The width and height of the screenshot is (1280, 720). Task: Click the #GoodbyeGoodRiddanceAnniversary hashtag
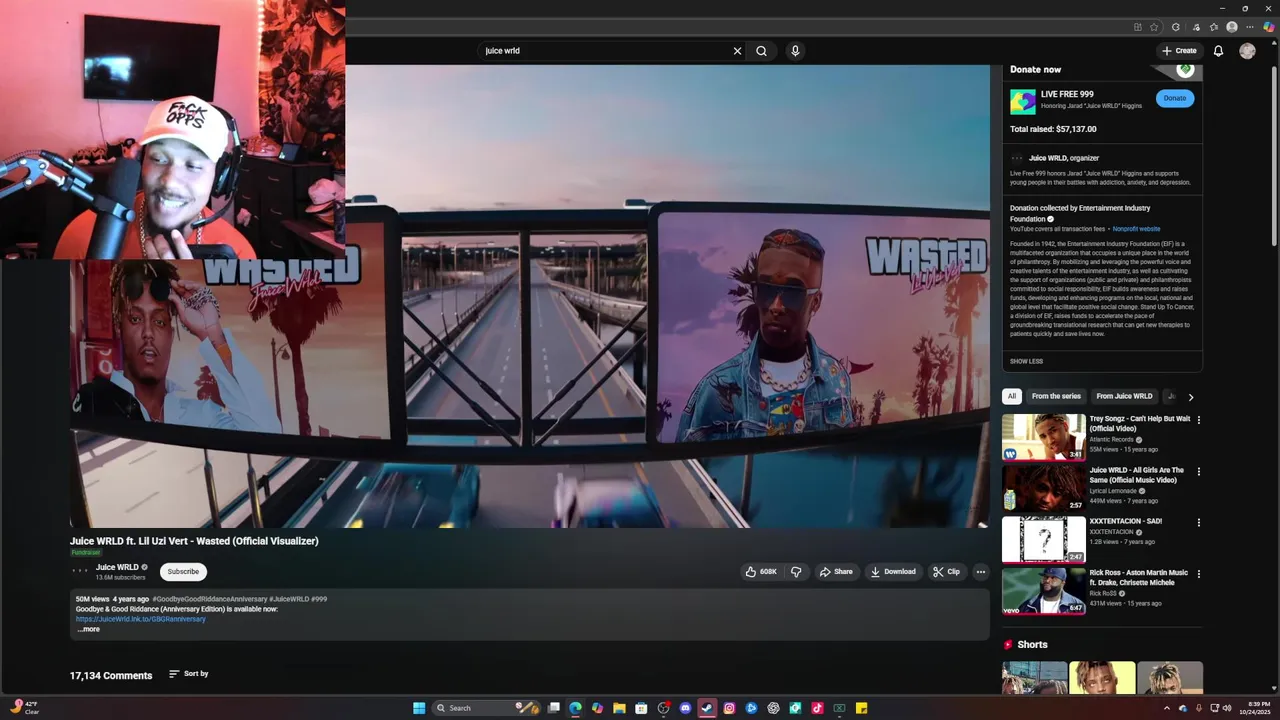click(209, 599)
